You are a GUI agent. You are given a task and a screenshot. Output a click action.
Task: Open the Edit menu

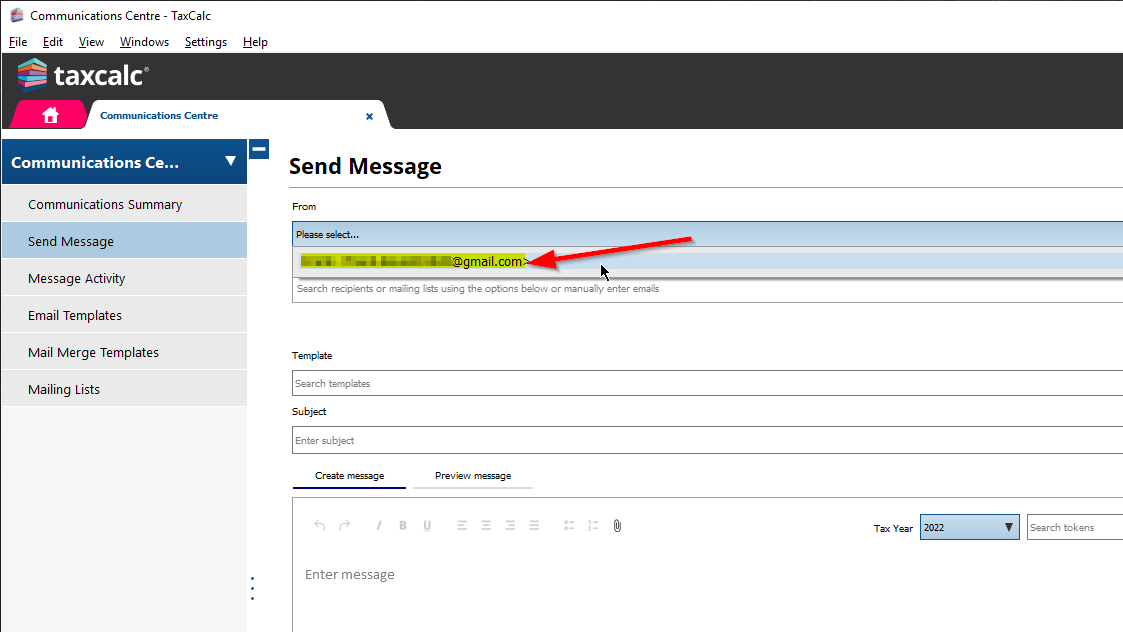pos(52,42)
